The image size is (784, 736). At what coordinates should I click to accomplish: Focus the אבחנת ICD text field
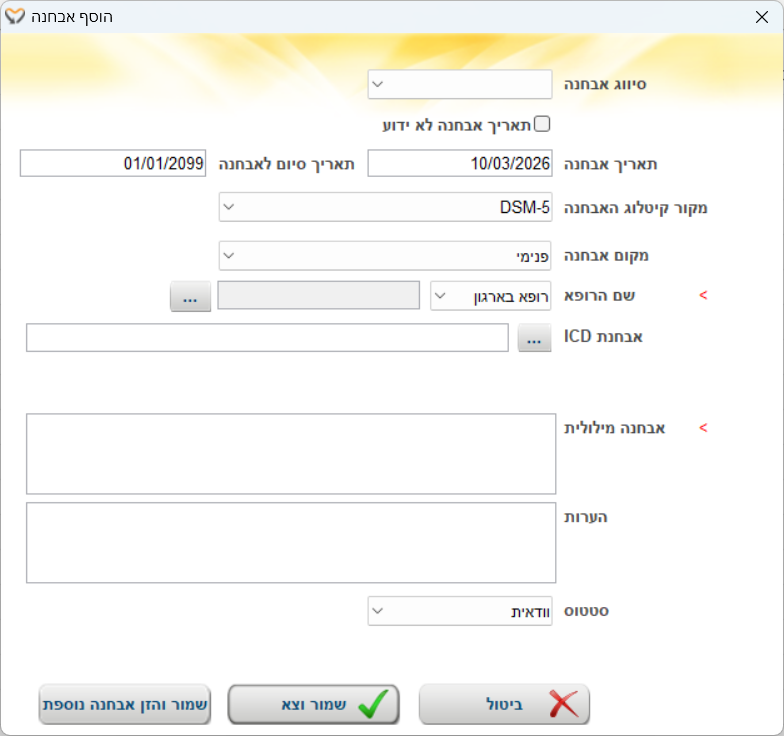[x=267, y=339]
